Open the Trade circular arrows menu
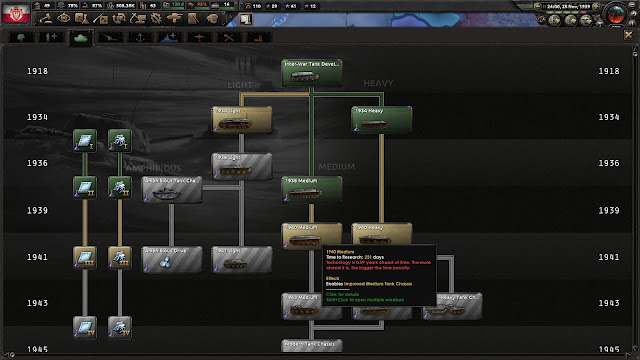The width and height of the screenshot is (640, 360). click(x=119, y=18)
